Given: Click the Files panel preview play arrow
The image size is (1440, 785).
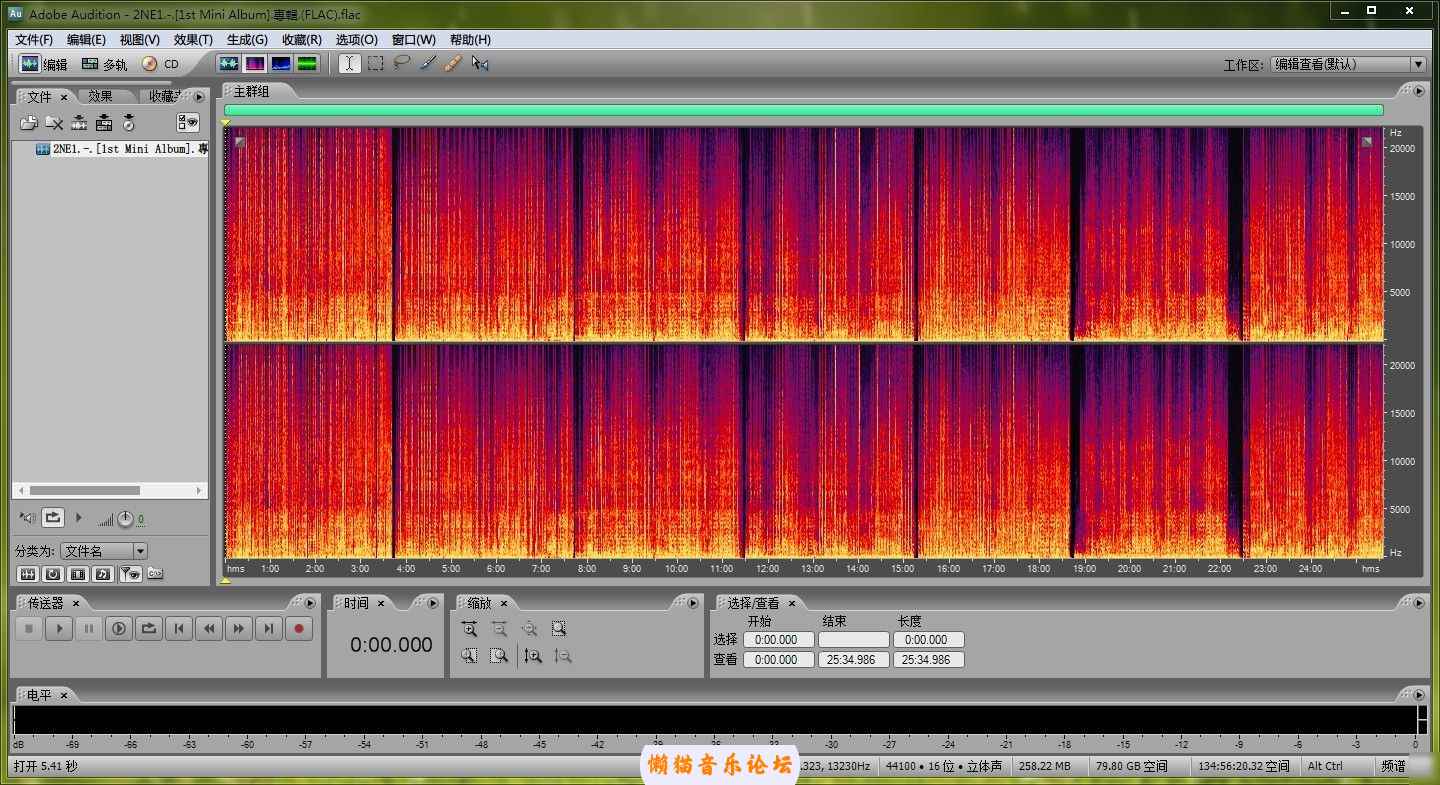Looking at the screenshot, I should tap(79, 518).
